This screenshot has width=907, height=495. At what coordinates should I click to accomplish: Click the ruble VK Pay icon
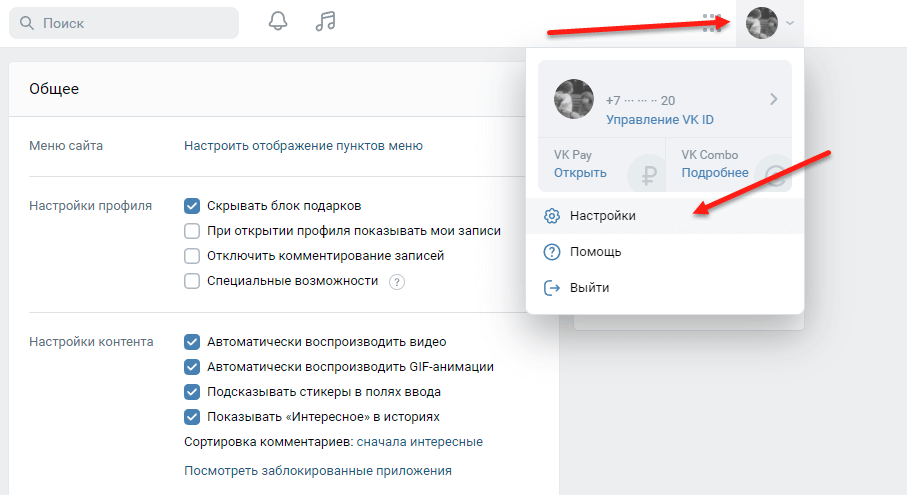pyautogui.click(x=648, y=174)
